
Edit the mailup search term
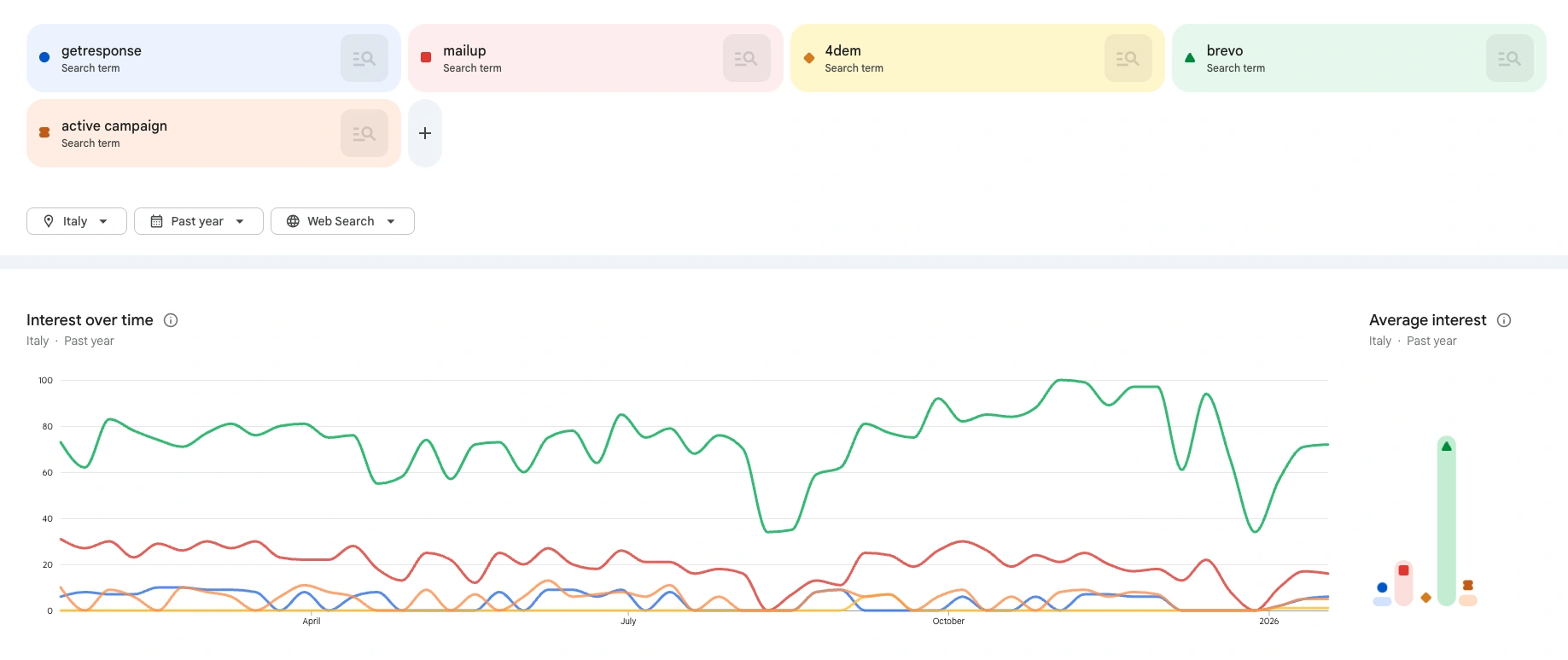point(464,51)
